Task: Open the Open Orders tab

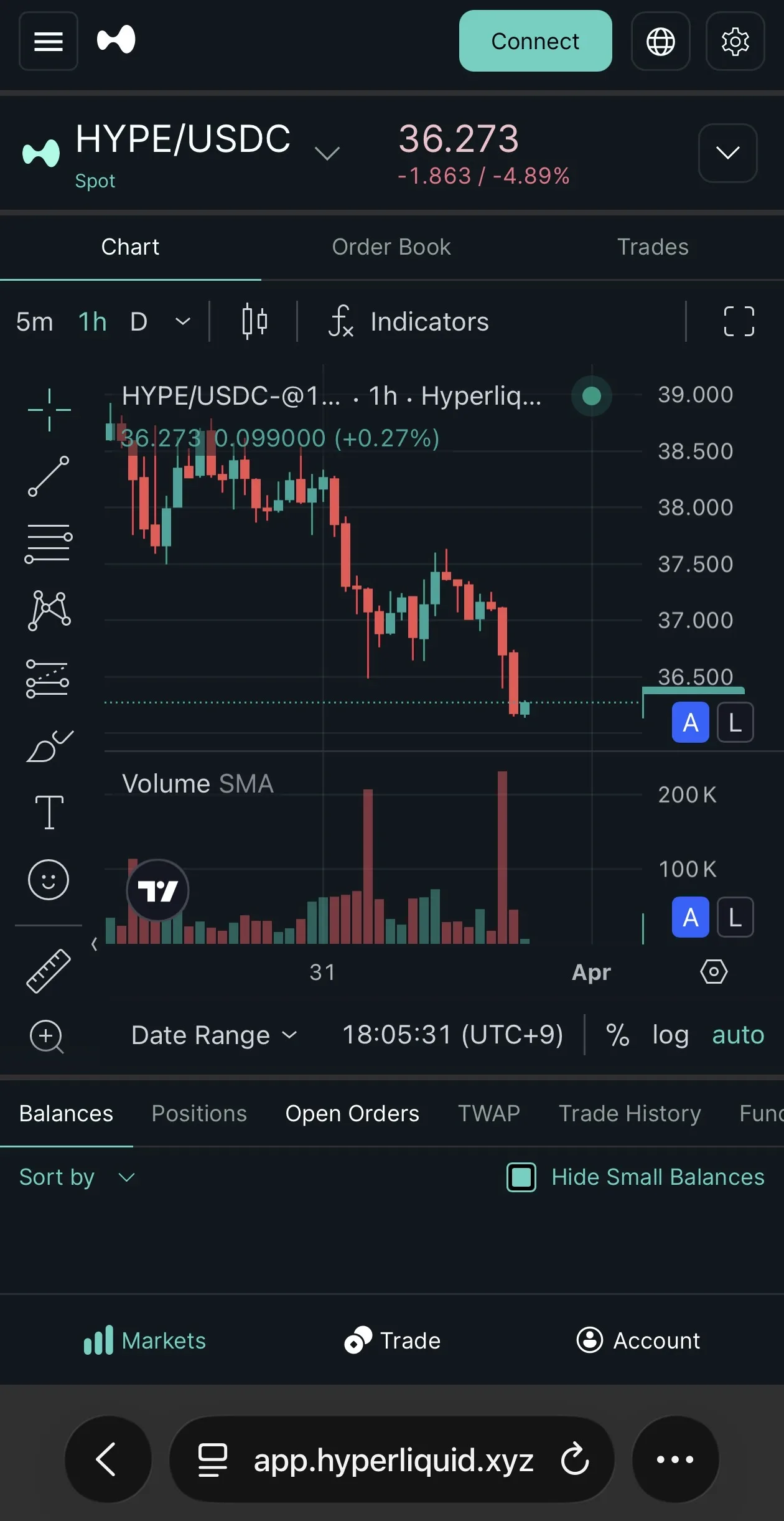Action: coord(352,1113)
